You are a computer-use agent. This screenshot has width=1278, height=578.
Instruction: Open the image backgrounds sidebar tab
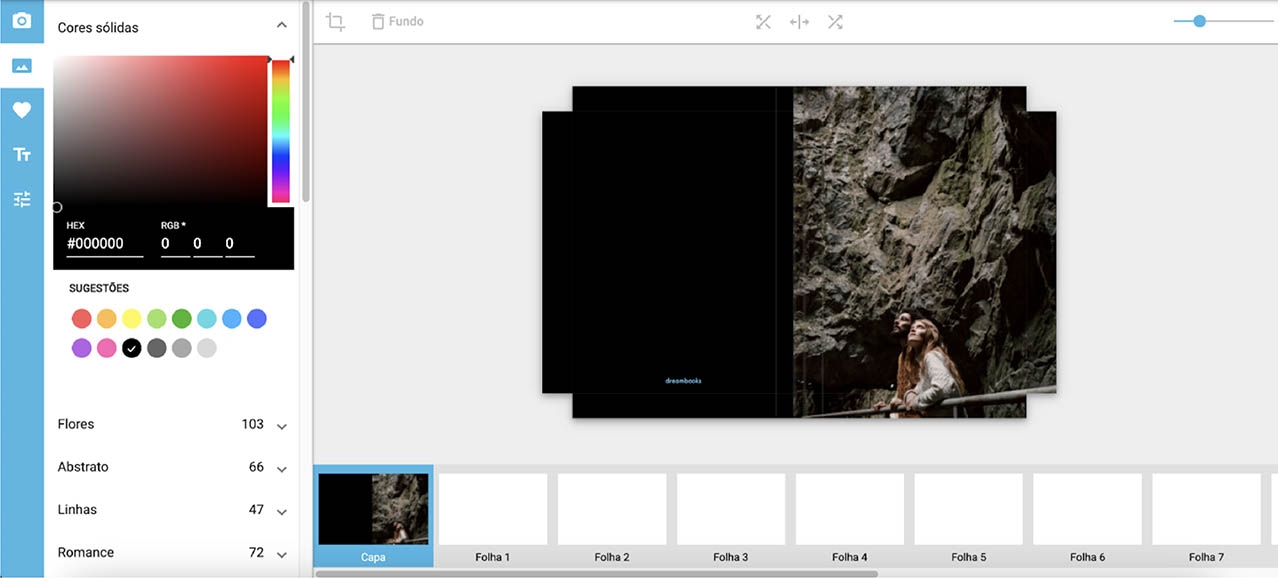tap(22, 66)
